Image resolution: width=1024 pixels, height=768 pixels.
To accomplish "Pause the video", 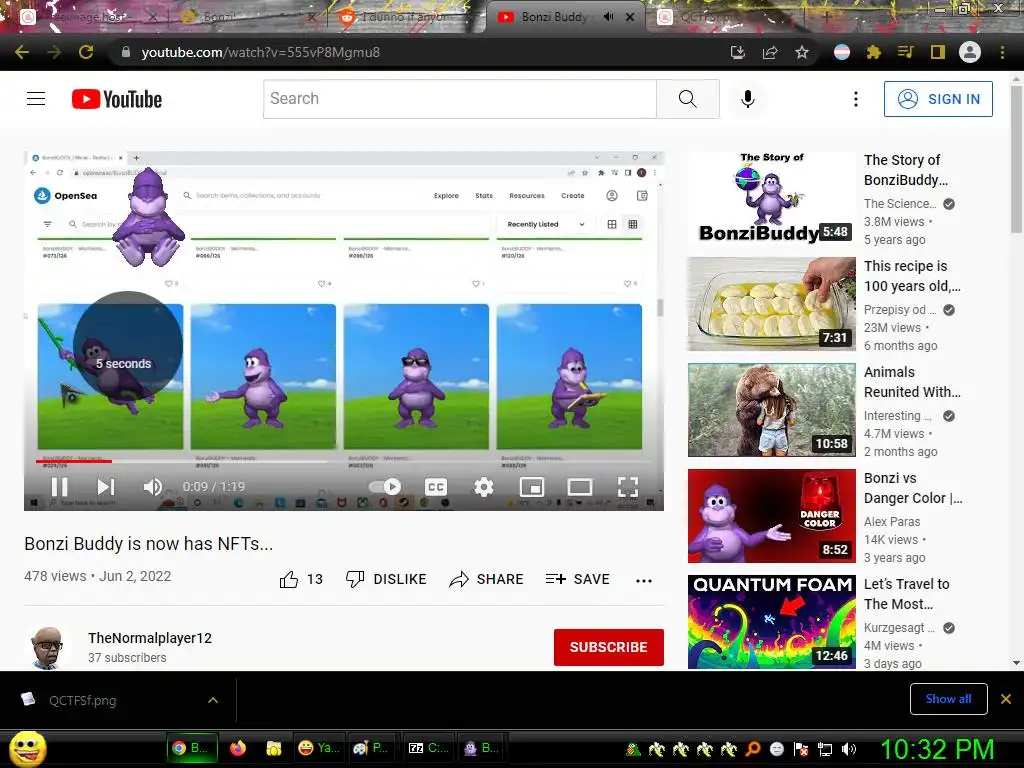I will [x=59, y=487].
